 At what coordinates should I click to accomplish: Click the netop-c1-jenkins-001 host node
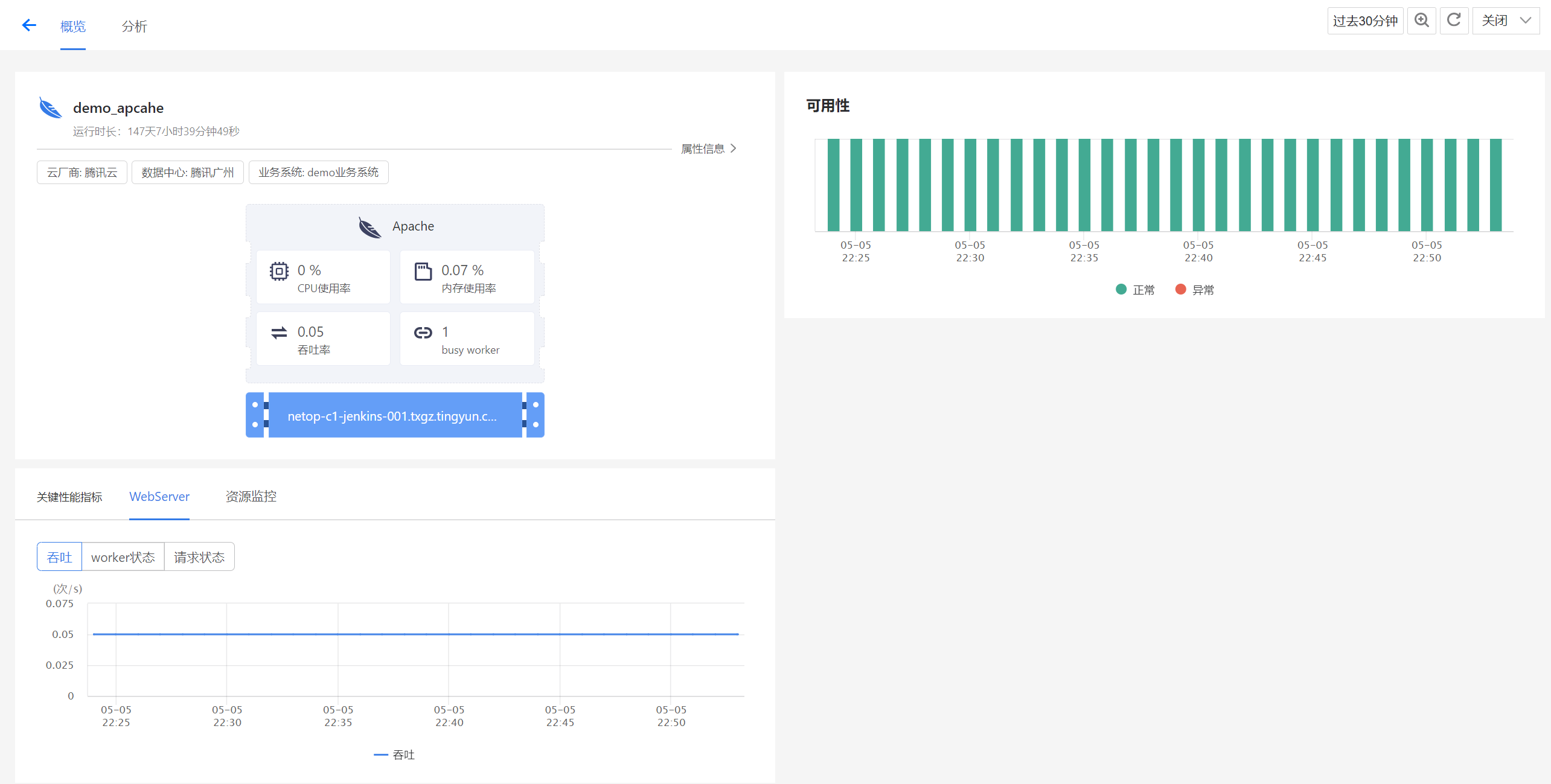click(395, 415)
